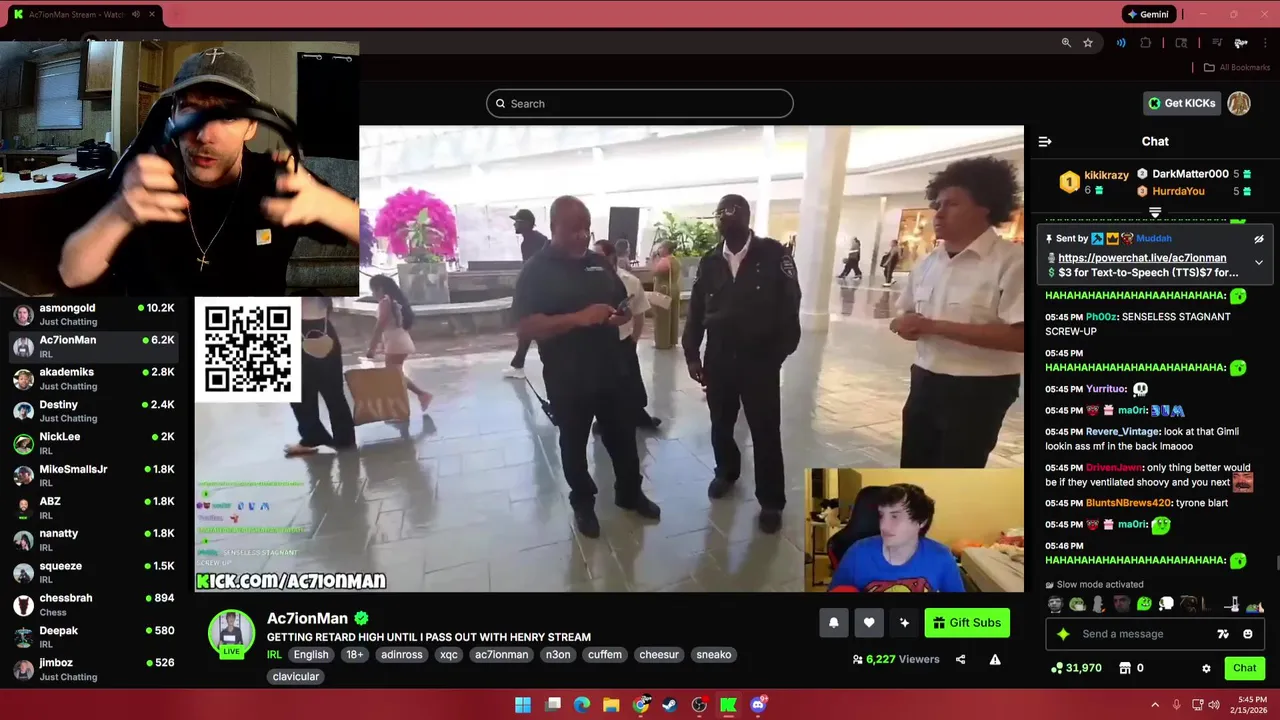The height and width of the screenshot is (720, 1280).
Task: Open Microsoft Edge from the taskbar
Action: [582, 705]
